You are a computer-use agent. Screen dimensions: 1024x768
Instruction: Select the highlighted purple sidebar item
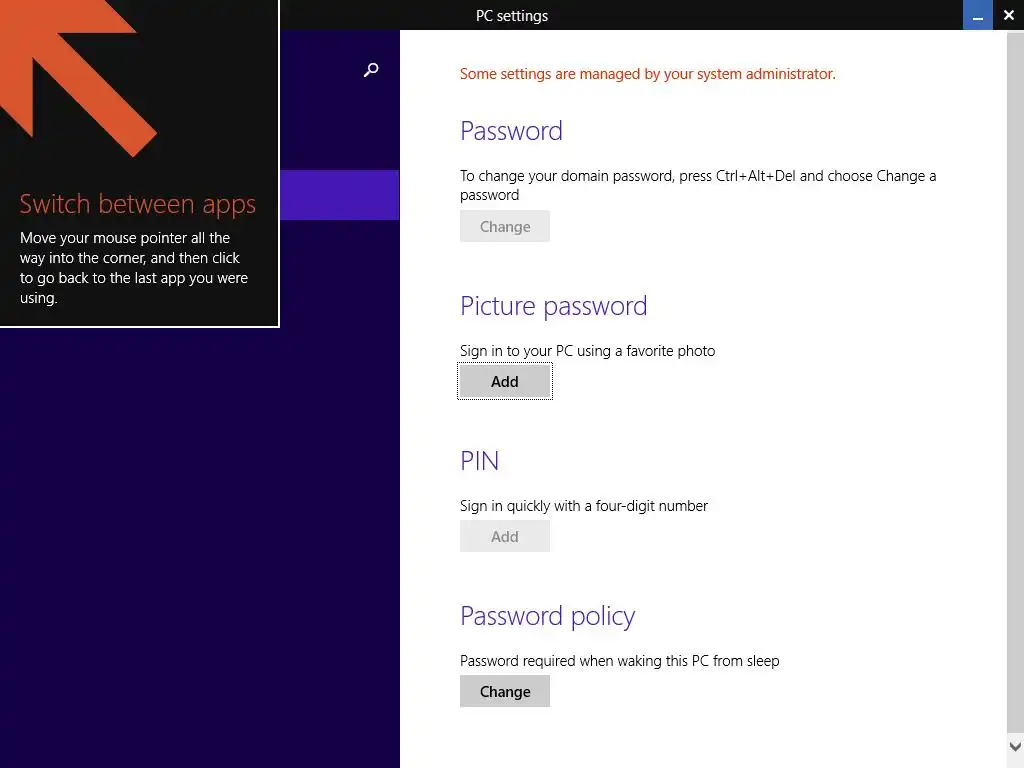tap(340, 195)
